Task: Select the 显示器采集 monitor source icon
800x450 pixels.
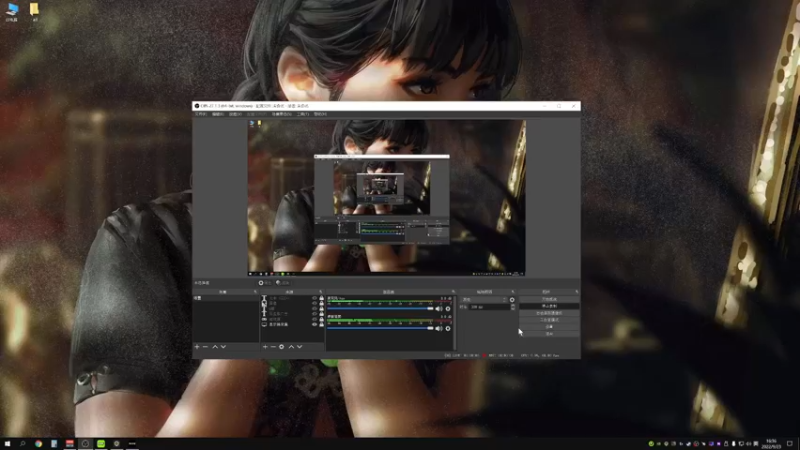Action: point(264,324)
